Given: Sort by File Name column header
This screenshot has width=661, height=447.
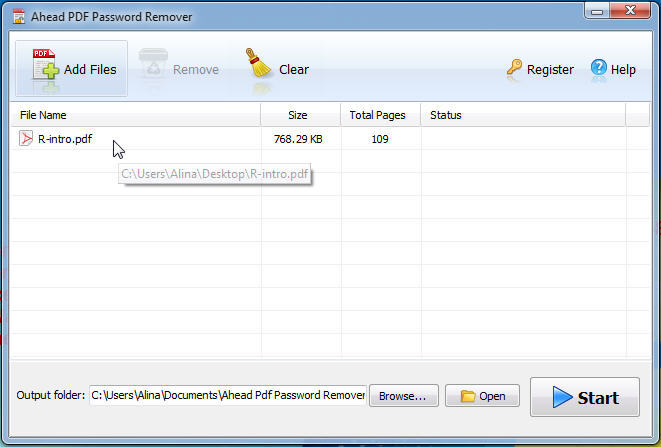Looking at the screenshot, I should pyautogui.click(x=135, y=115).
